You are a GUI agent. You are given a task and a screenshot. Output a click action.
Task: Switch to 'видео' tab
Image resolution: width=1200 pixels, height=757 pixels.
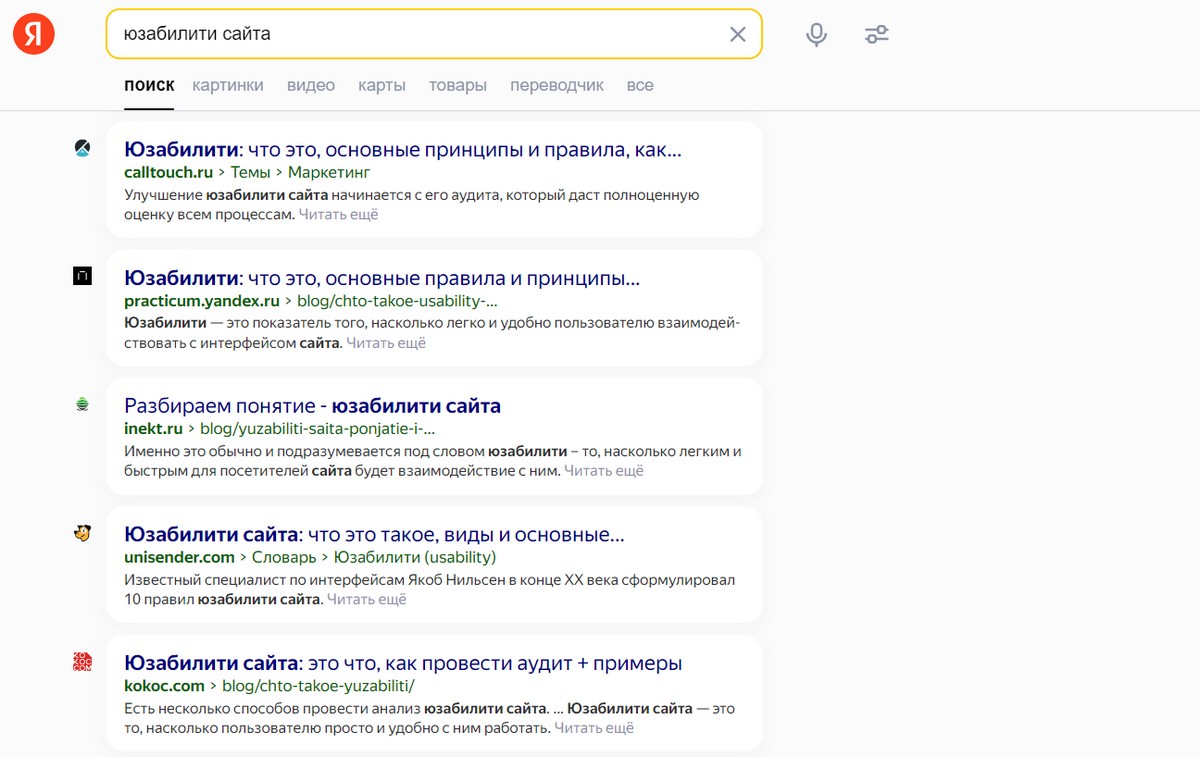click(311, 85)
